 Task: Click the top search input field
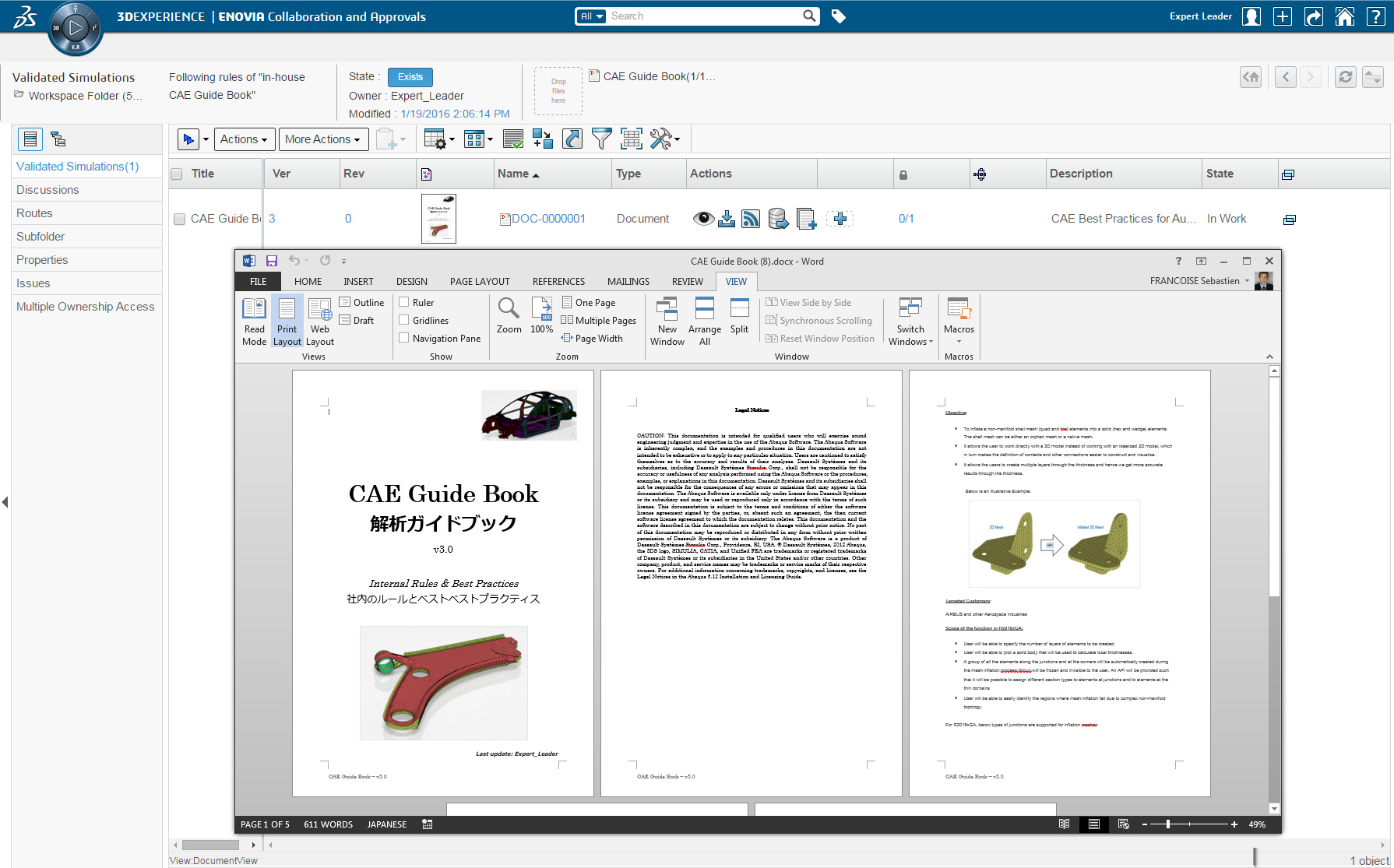pos(705,16)
